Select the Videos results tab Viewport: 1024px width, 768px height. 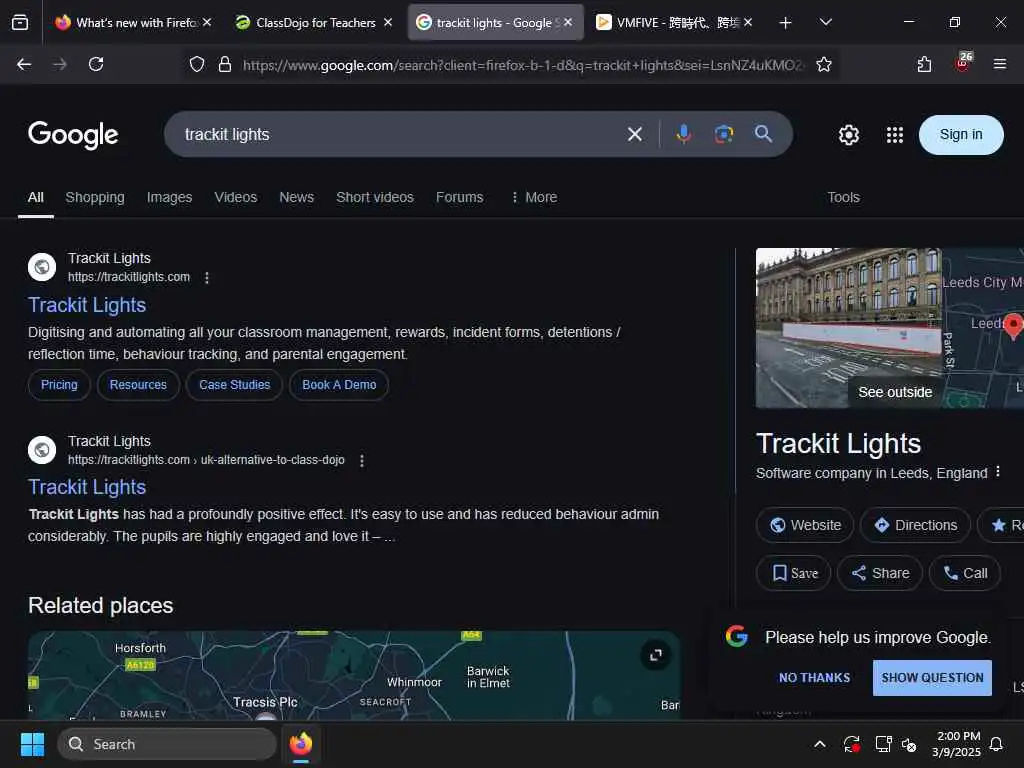pyautogui.click(x=236, y=197)
